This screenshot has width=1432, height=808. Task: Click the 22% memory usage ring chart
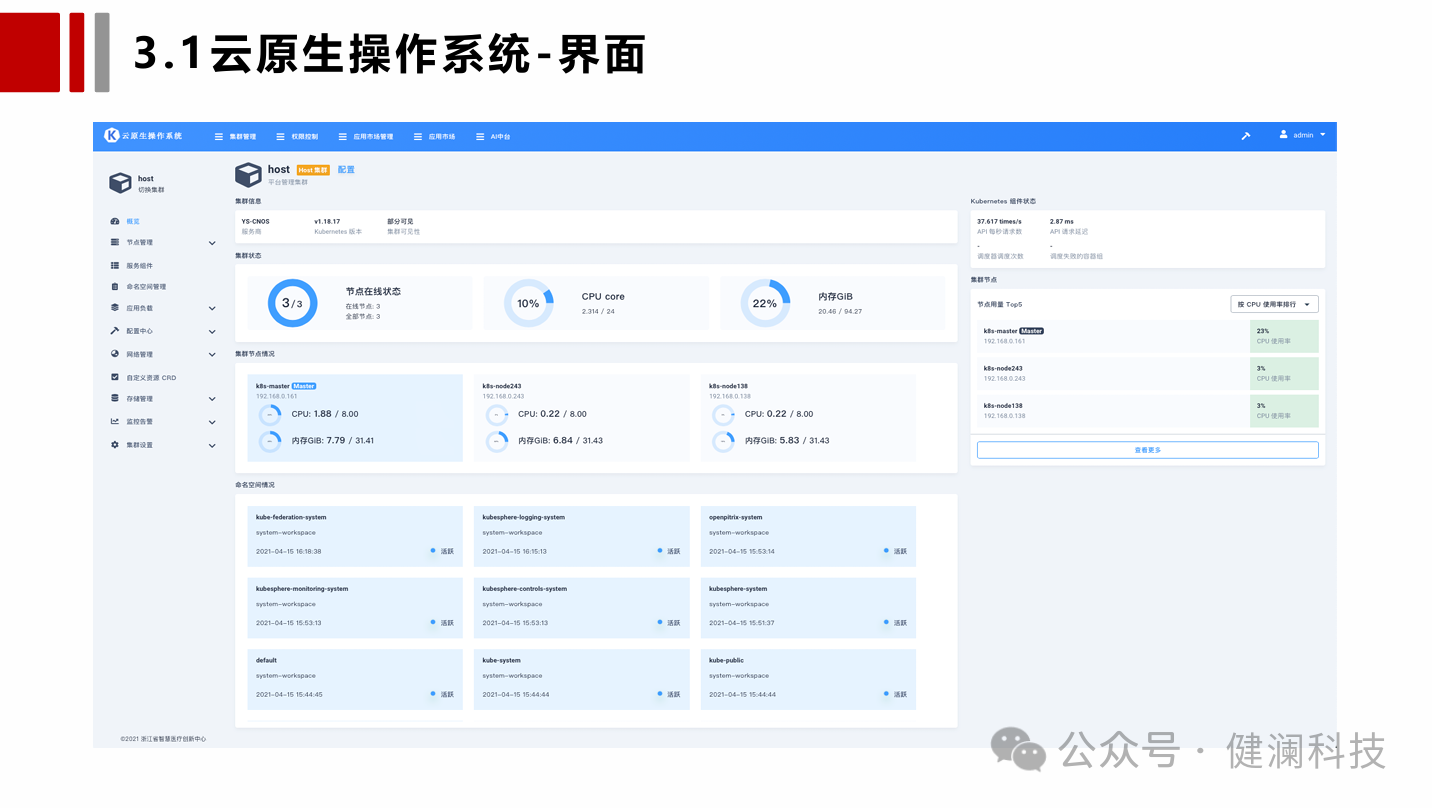pyautogui.click(x=765, y=302)
